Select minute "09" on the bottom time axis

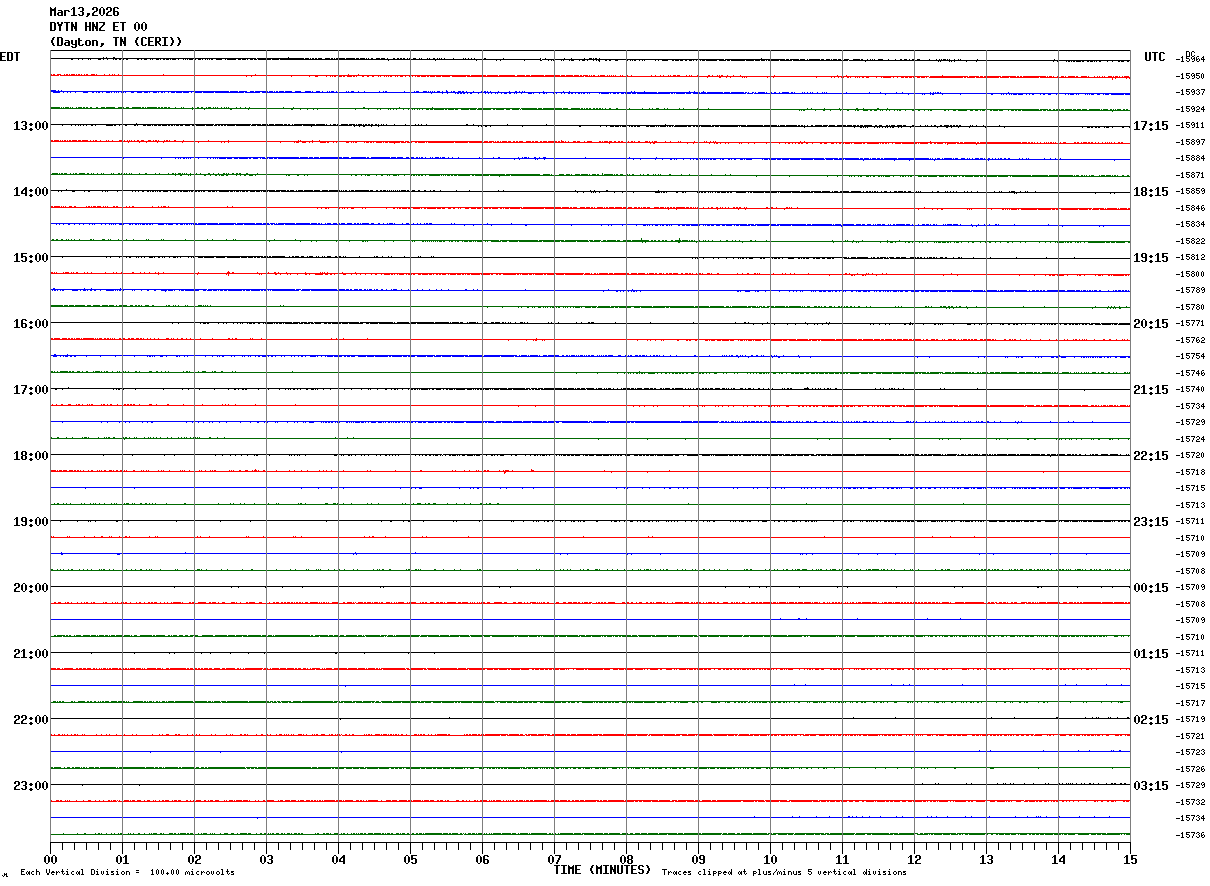click(x=698, y=859)
